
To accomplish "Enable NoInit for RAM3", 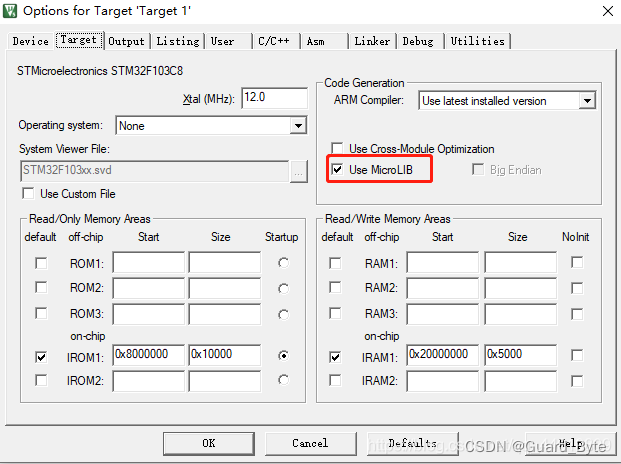I will tap(577, 314).
